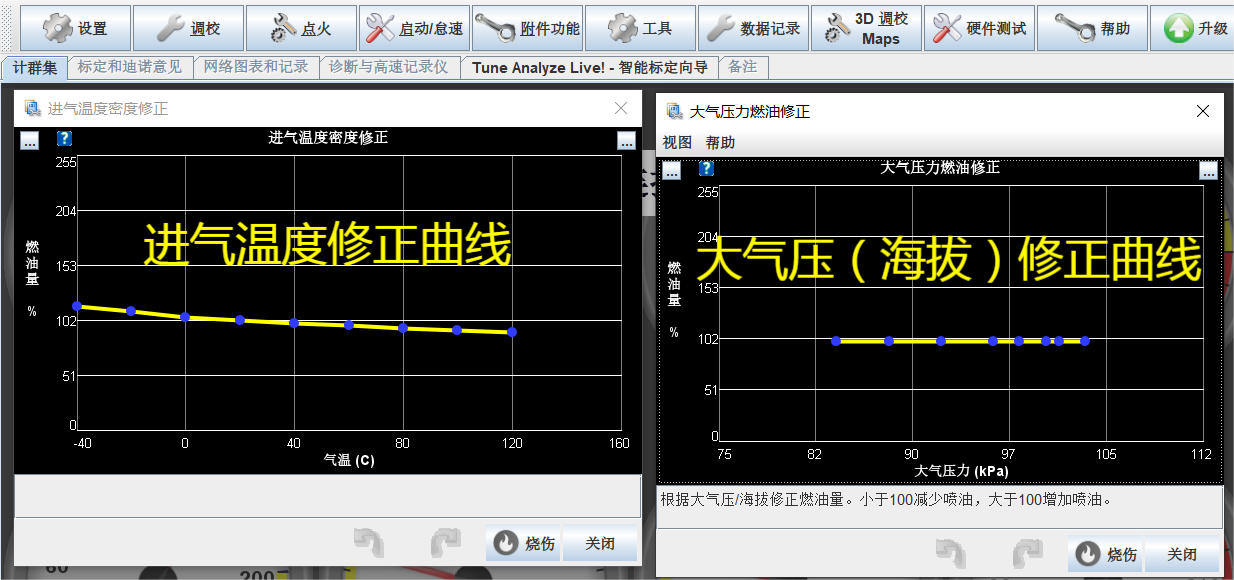Image resolution: width=1234 pixels, height=580 pixels.
Task: Open the 附件功能 toolbar menu
Action: [x=527, y=28]
